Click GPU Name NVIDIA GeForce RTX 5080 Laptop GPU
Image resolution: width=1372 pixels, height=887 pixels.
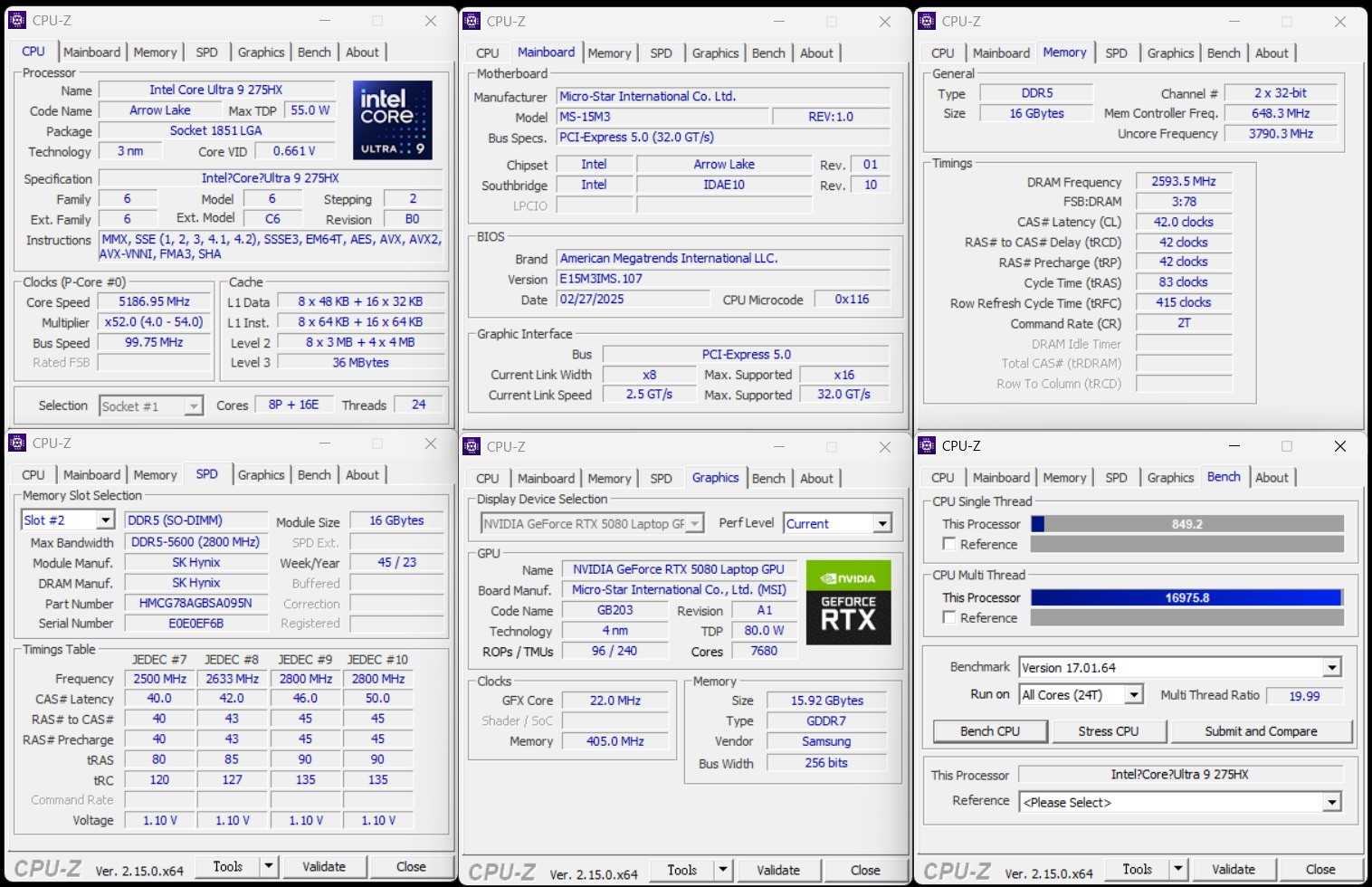[x=679, y=569]
